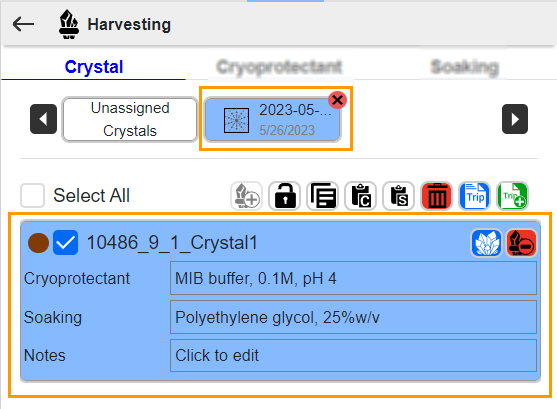This screenshot has width=557, height=409.
Task: Open blue crystals icon on 10486_9_1_Crystal1
Action: [x=486, y=243]
